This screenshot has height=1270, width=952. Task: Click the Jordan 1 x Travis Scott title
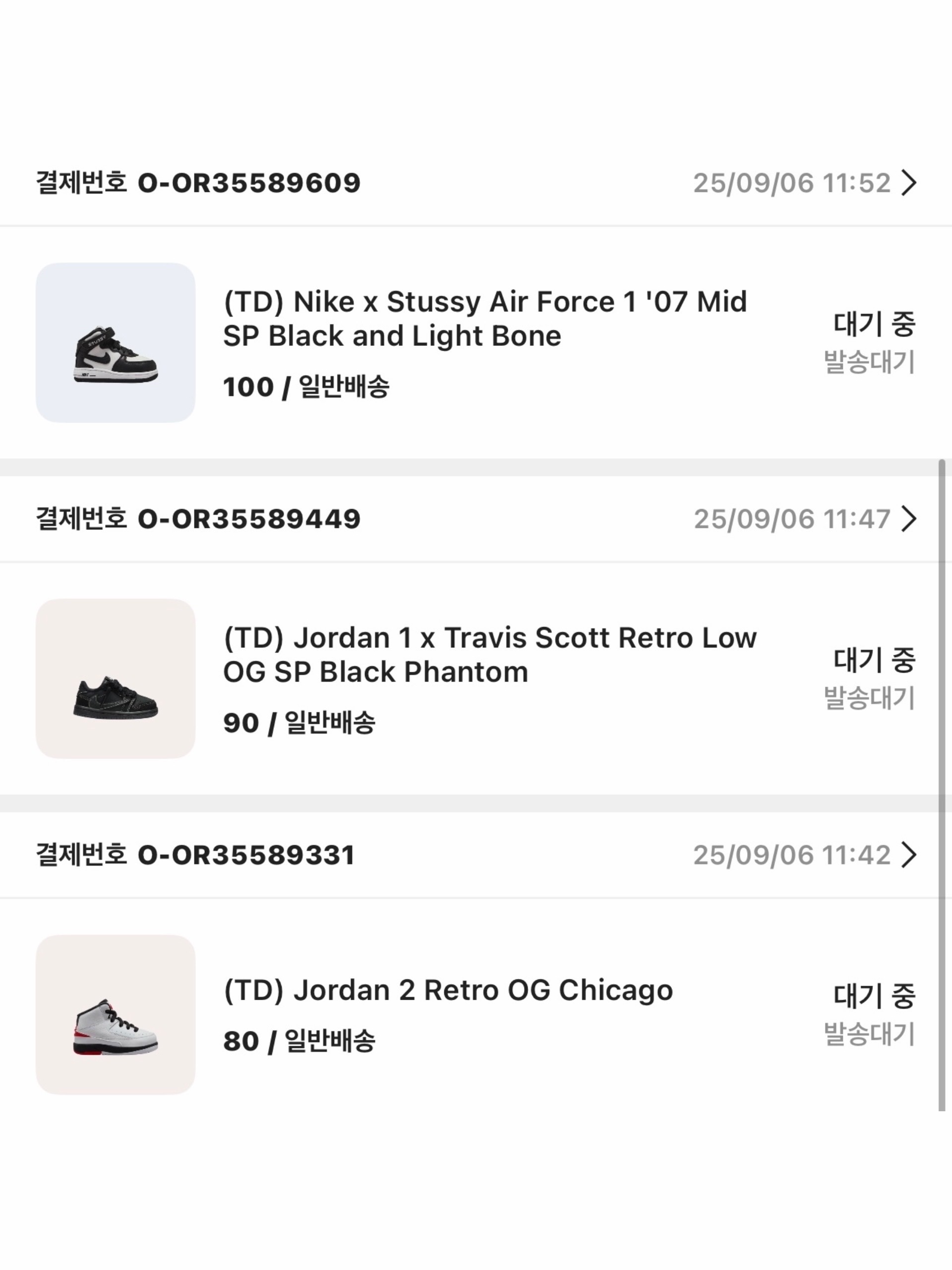point(489,654)
